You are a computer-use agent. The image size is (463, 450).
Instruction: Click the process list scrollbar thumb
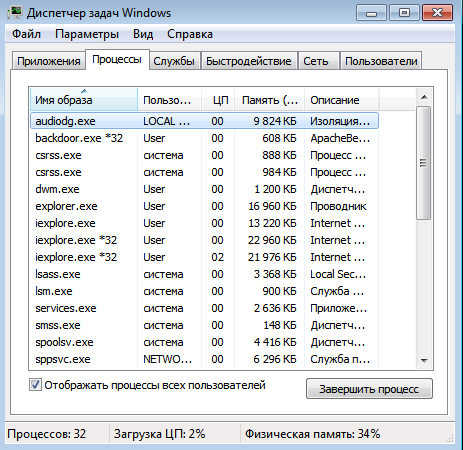pyautogui.click(x=424, y=163)
